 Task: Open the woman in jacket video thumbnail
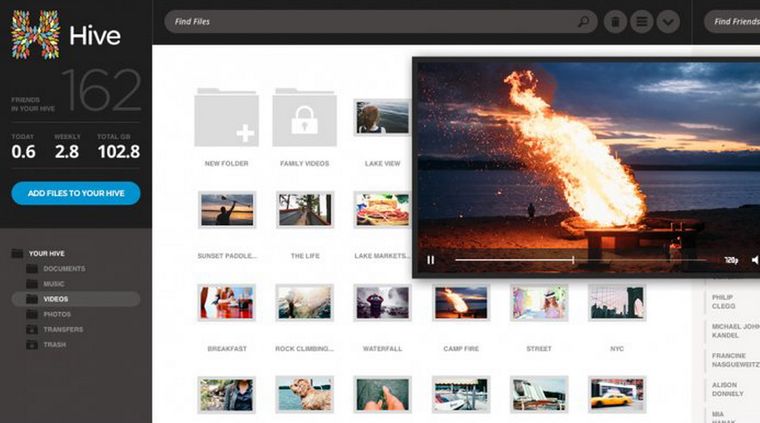pyautogui.click(x=227, y=394)
